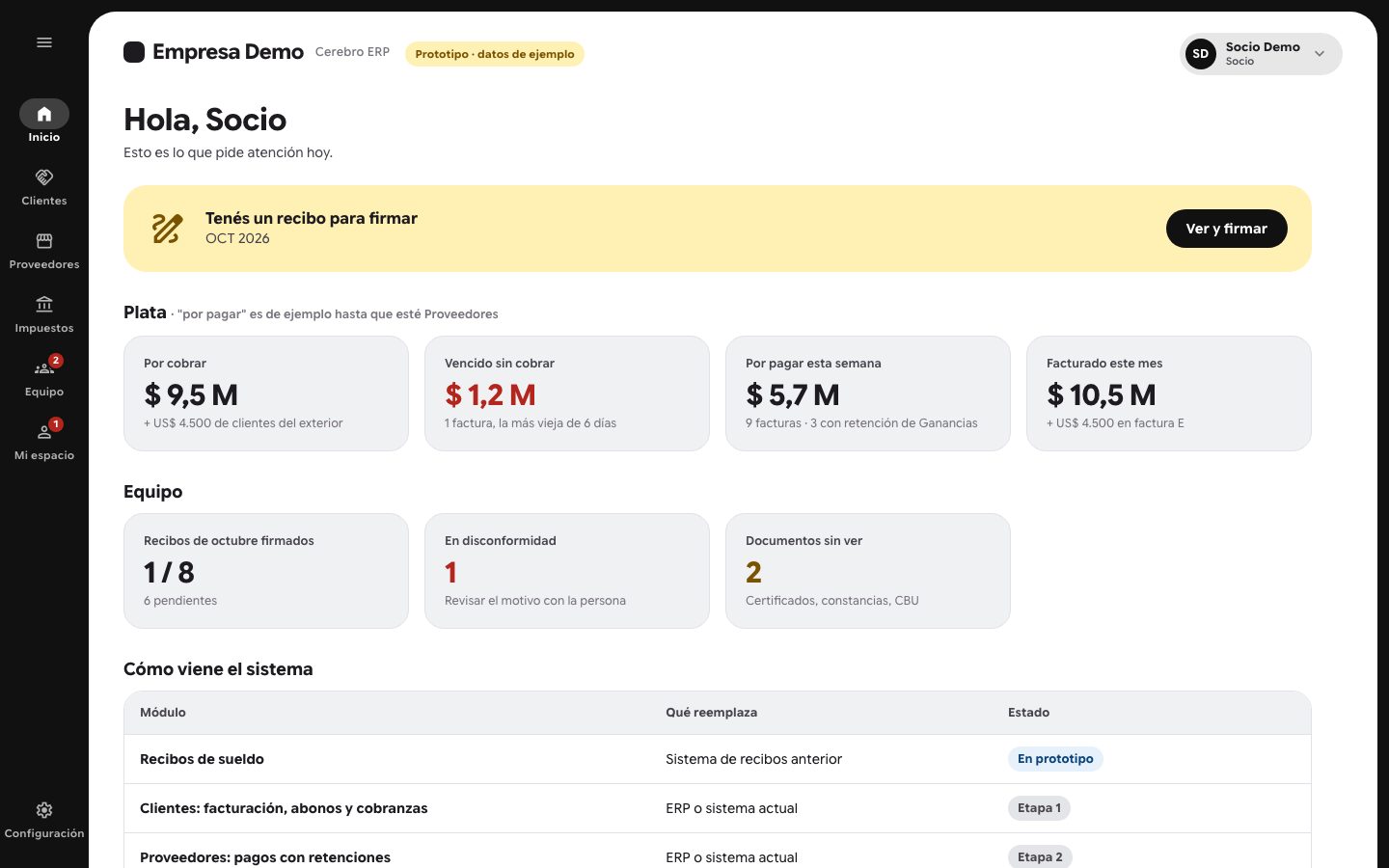Click the signature pencil icon in banner
Screen dimensions: 1389x868
pyautogui.click(x=168, y=229)
